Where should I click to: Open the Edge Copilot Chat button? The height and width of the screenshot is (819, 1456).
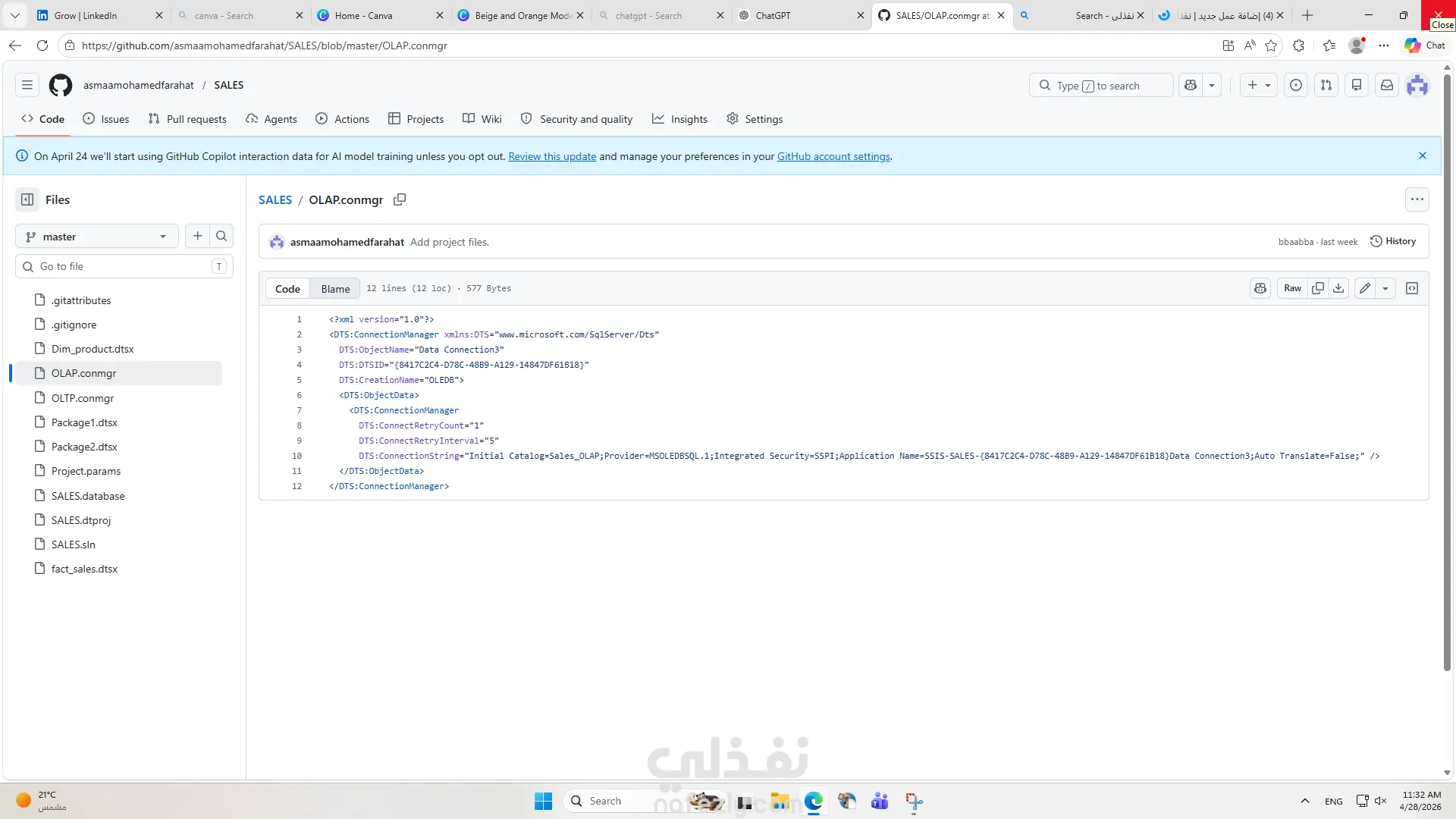click(x=1425, y=45)
